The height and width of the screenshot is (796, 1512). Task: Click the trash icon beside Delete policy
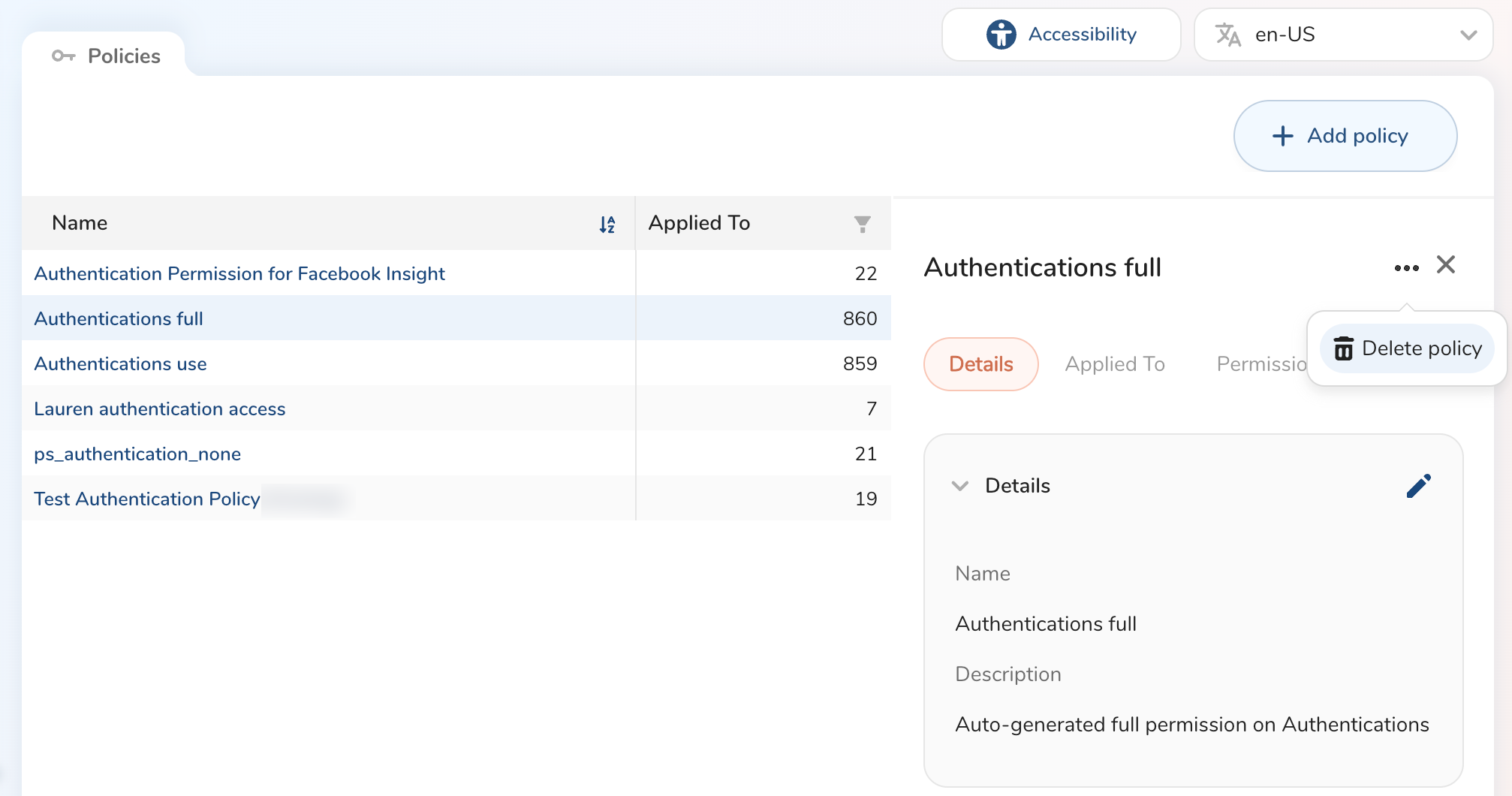point(1343,348)
